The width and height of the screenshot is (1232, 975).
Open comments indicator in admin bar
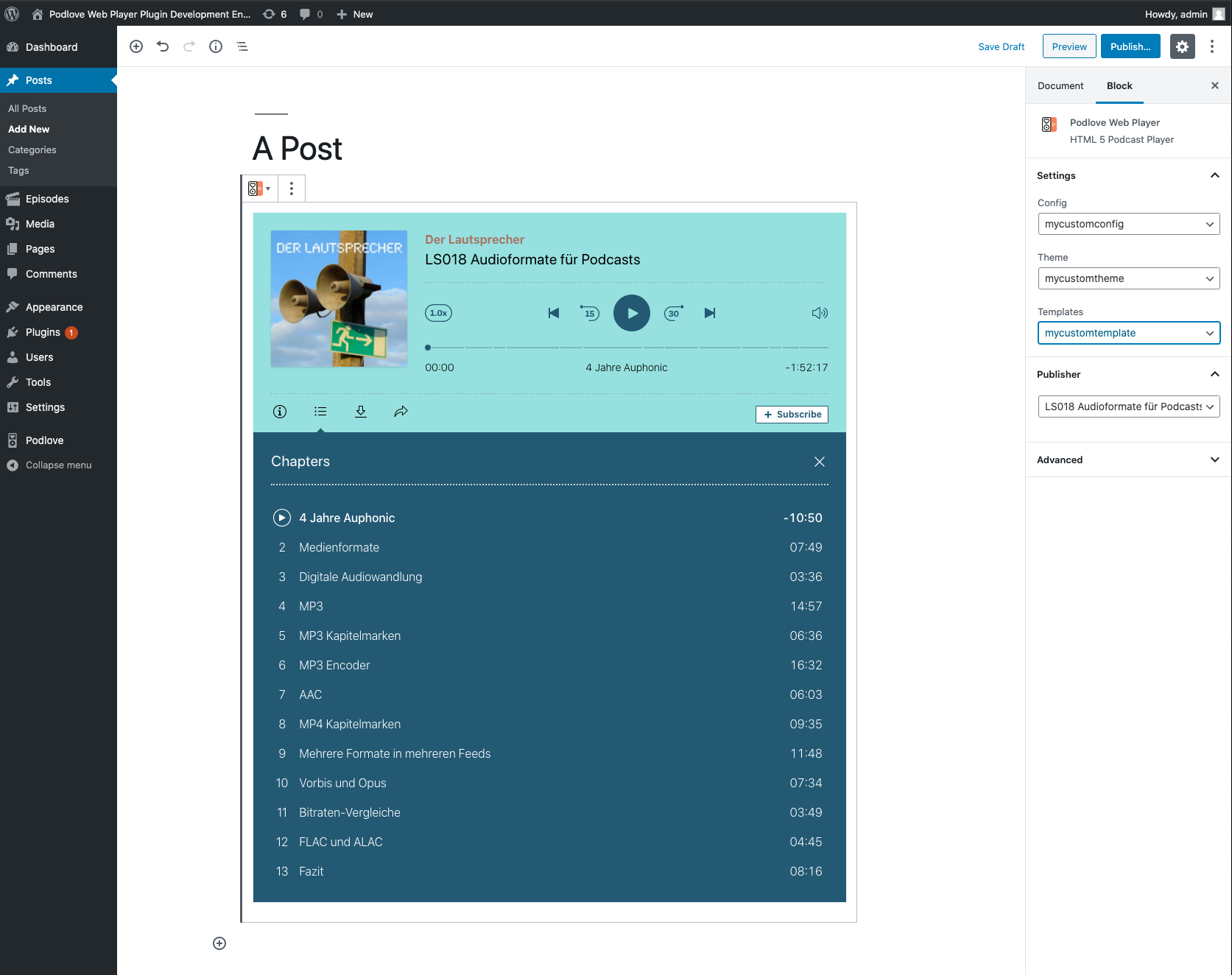tap(311, 14)
